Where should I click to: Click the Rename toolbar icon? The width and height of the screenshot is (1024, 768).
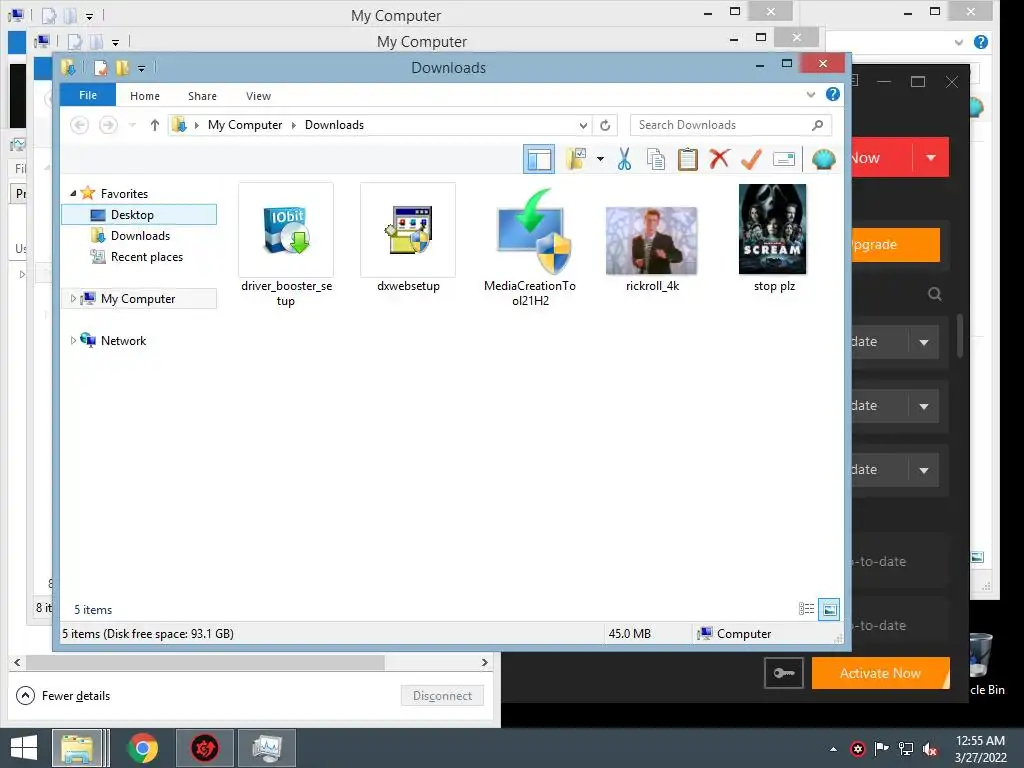click(x=784, y=159)
